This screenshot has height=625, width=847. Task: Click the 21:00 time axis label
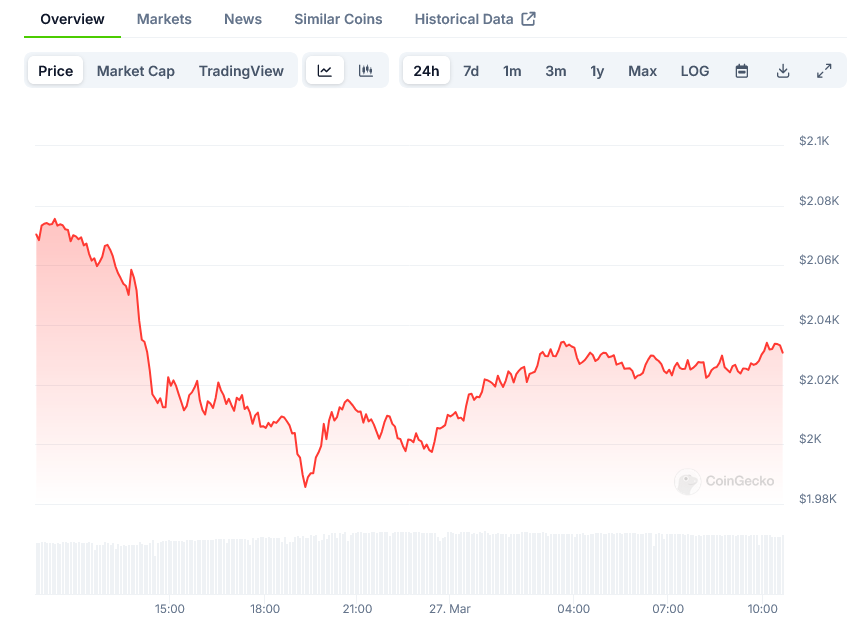pyautogui.click(x=357, y=609)
